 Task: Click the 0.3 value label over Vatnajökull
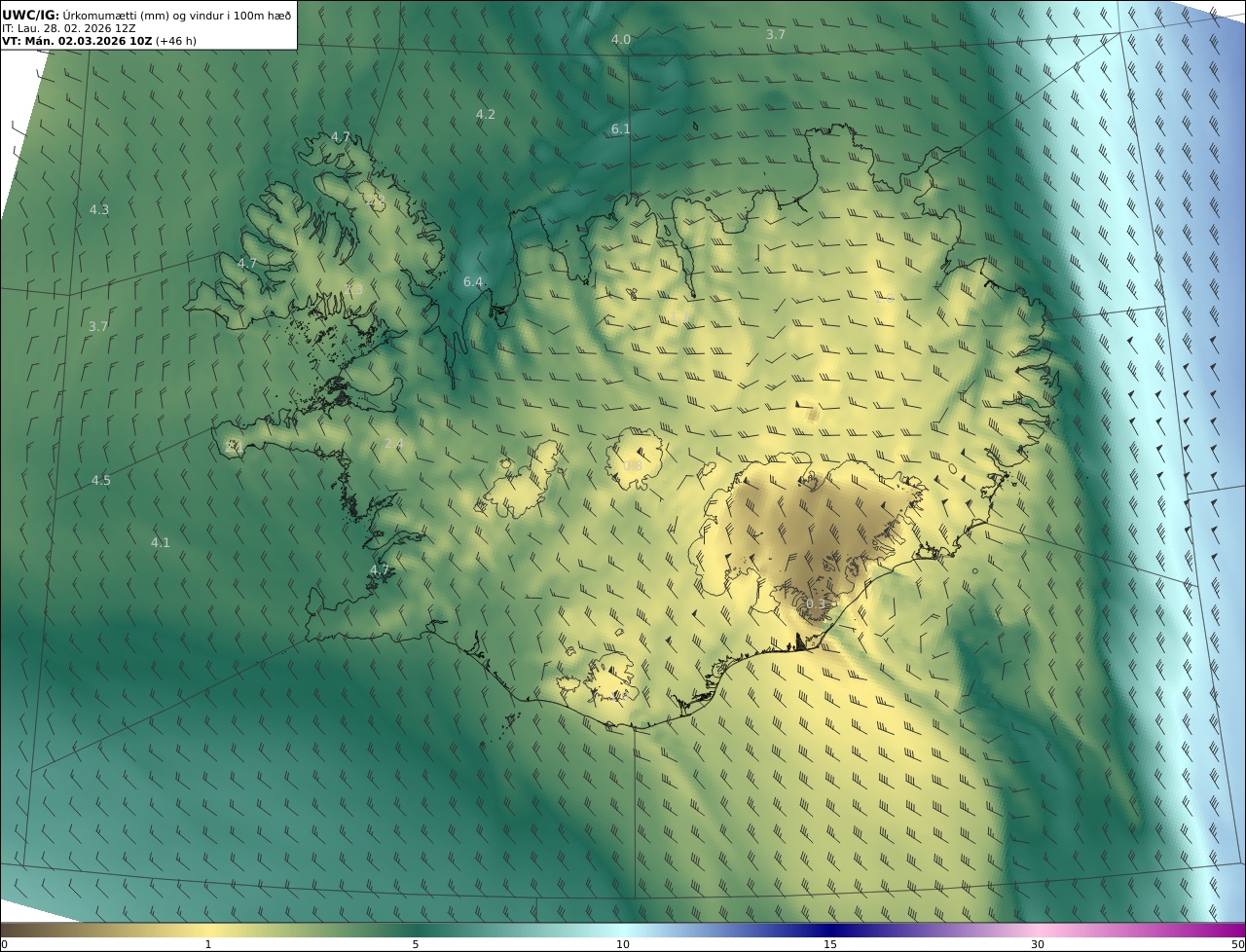click(x=816, y=604)
